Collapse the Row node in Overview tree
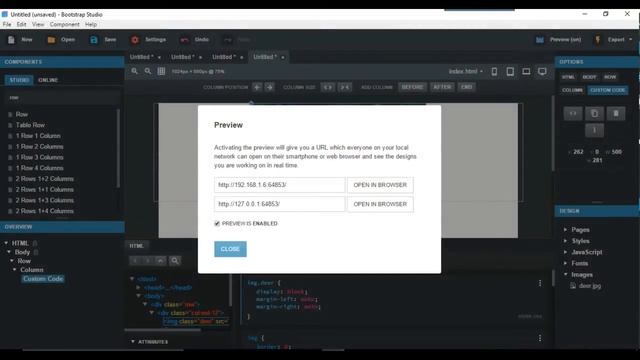 pyautogui.click(x=12, y=261)
